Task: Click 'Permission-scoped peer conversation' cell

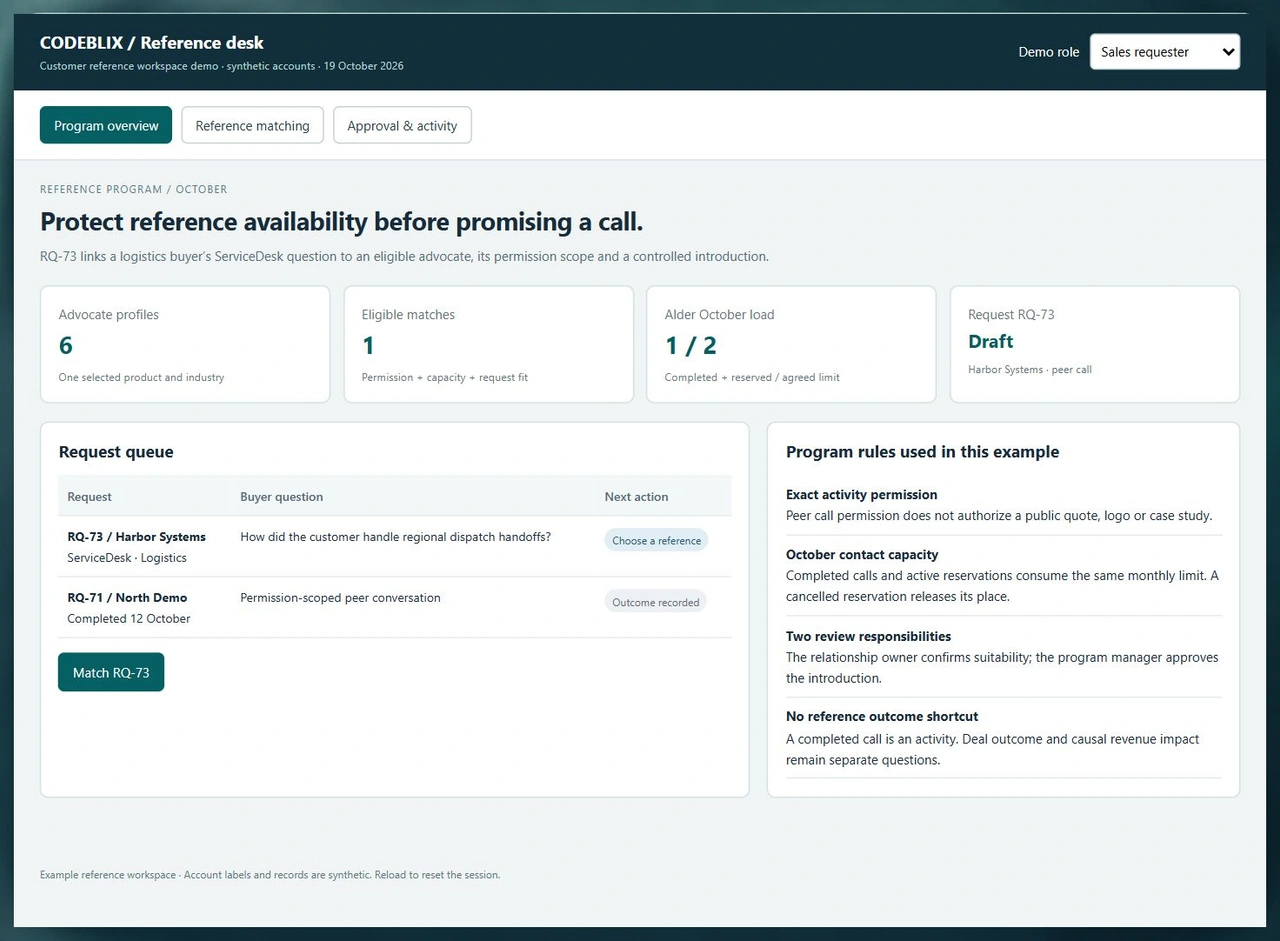Action: 340,597
